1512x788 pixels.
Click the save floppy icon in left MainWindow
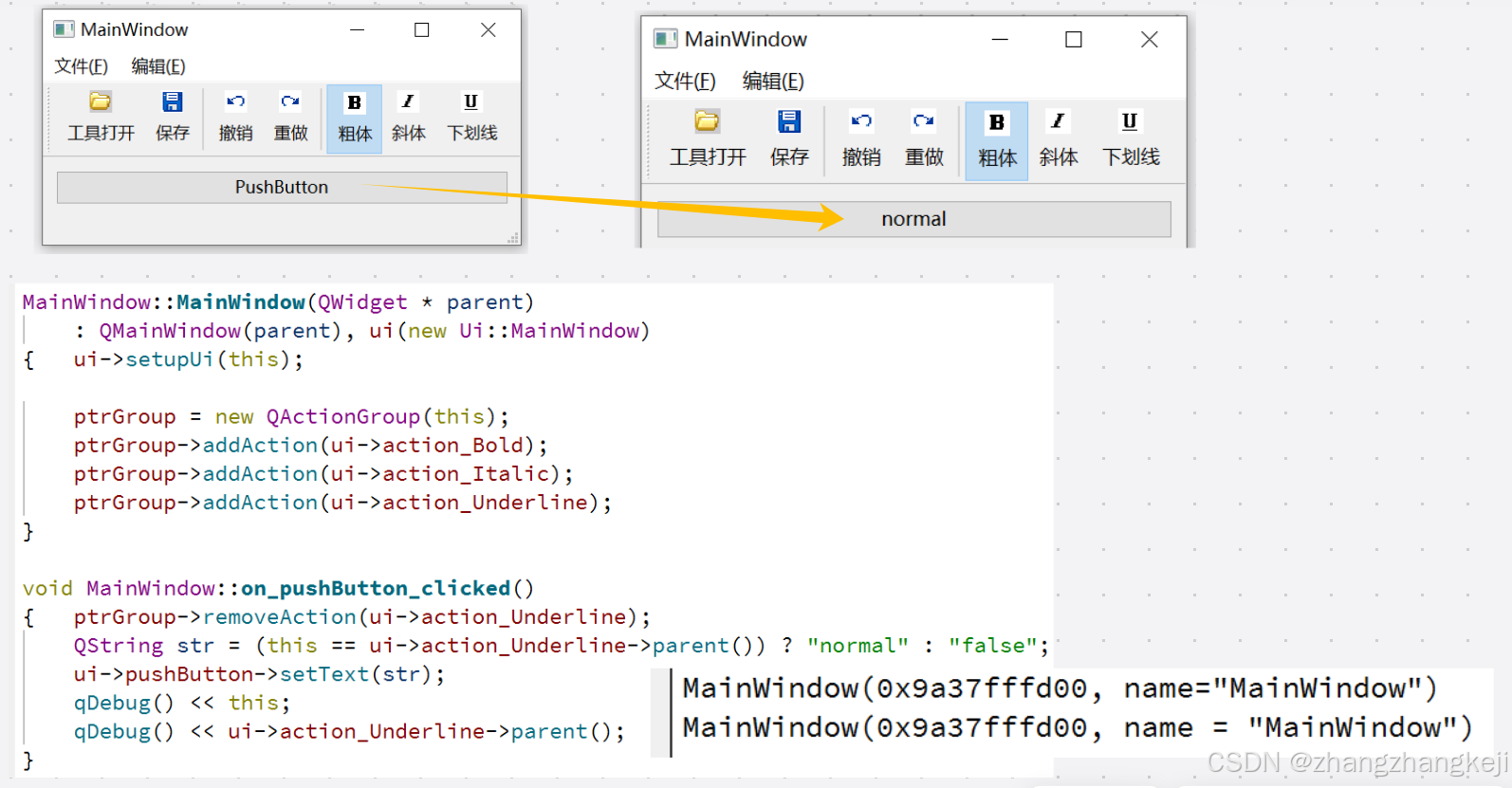(172, 101)
